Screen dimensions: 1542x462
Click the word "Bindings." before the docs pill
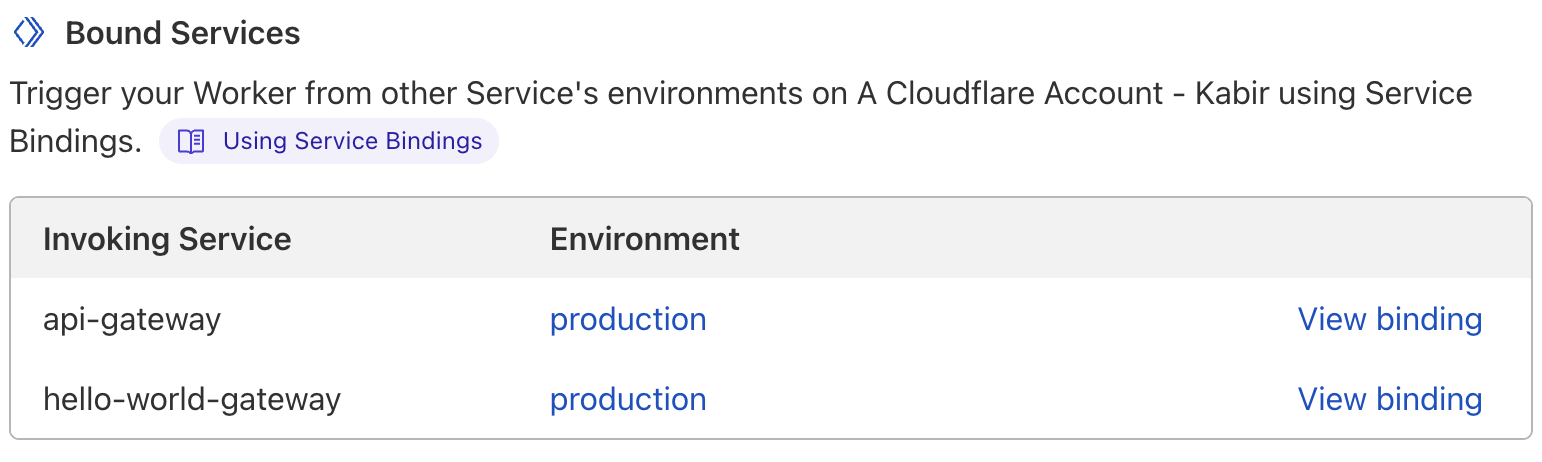pyautogui.click(x=76, y=142)
